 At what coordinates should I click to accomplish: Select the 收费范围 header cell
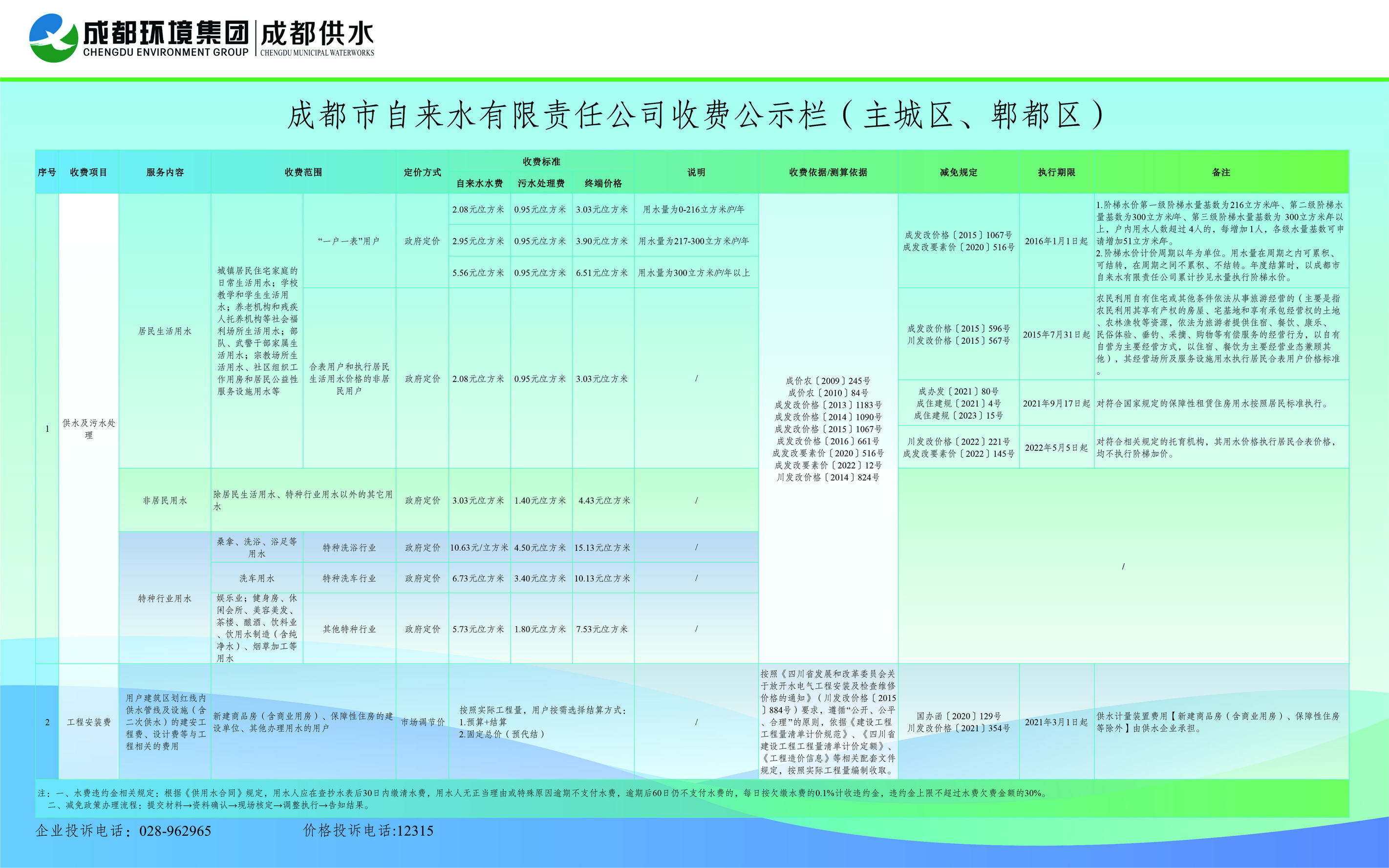[x=303, y=172]
